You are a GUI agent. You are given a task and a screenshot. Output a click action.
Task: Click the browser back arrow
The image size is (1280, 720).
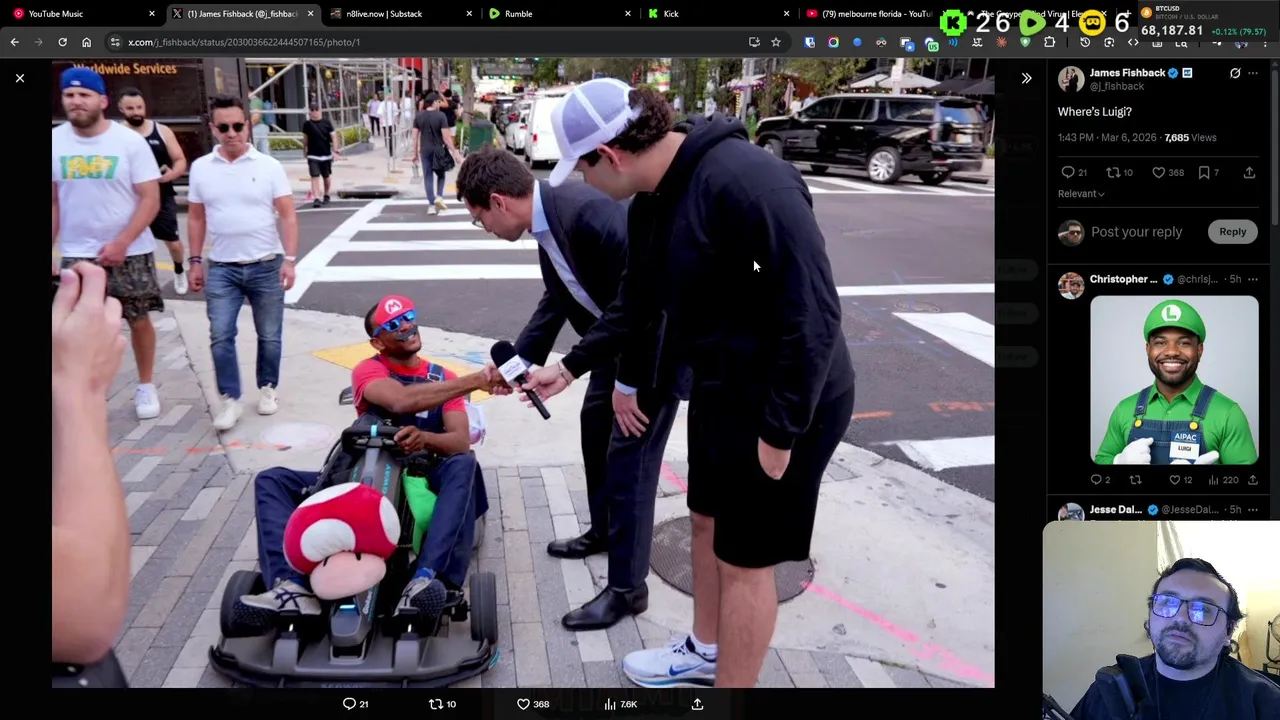(x=14, y=42)
